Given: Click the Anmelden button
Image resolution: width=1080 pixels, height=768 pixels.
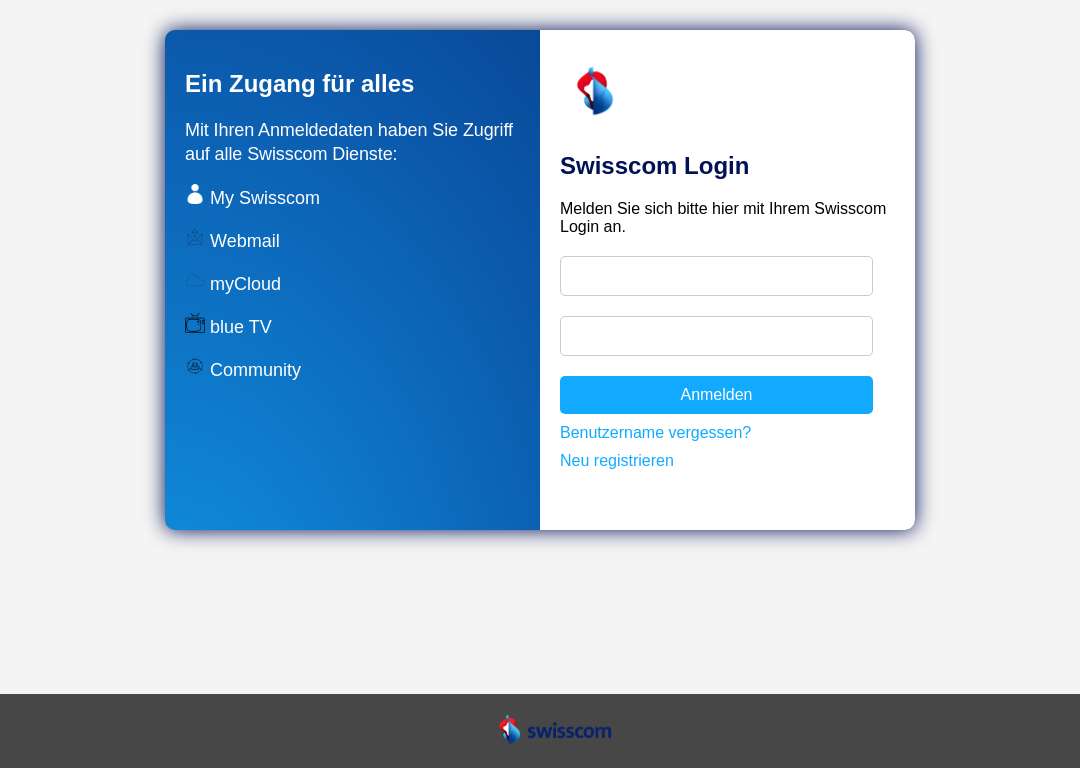Looking at the screenshot, I should click(716, 395).
